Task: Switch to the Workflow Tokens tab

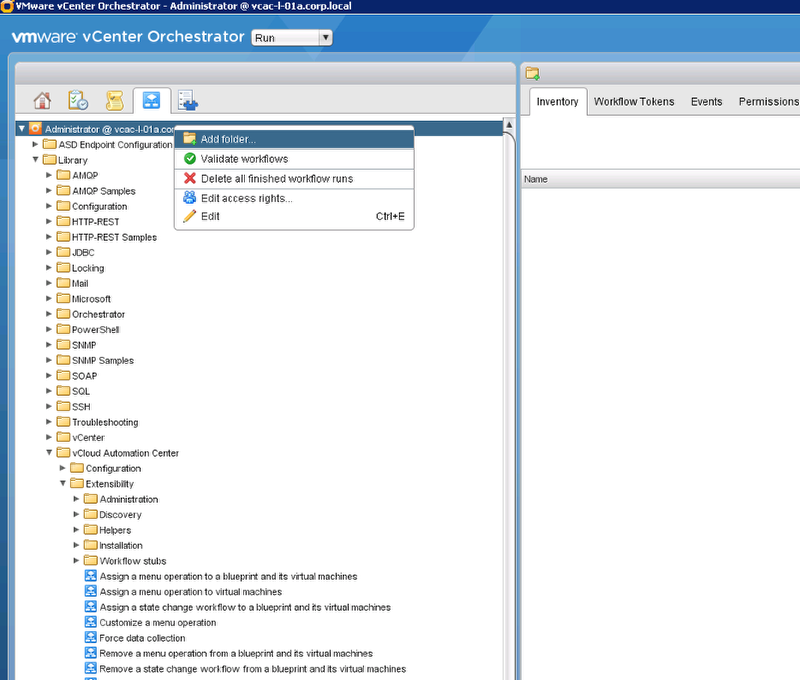Action: 633,102
